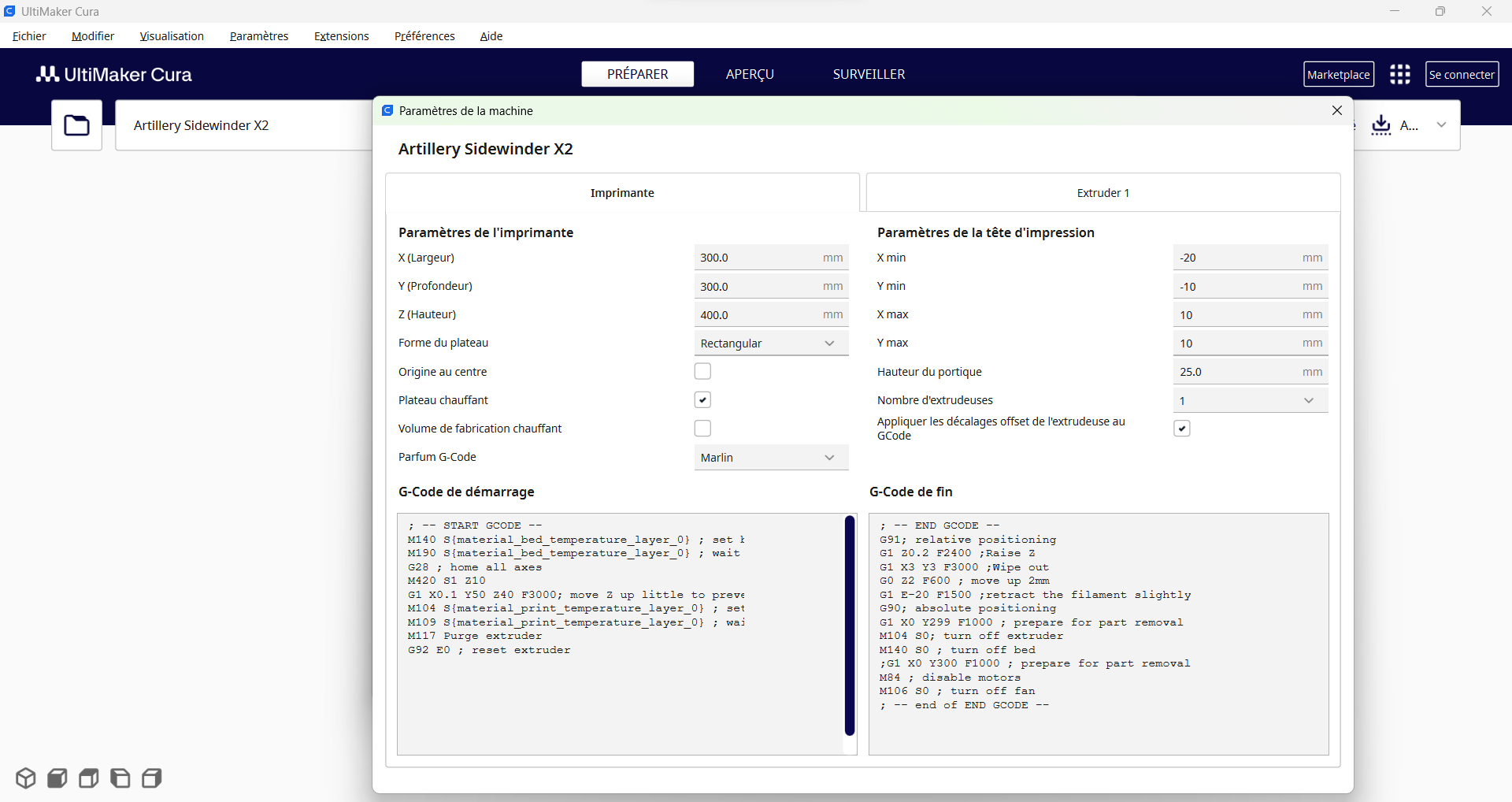Screen dimensions: 1512x802
Task: Click the Se connecter button
Action: [1462, 74]
